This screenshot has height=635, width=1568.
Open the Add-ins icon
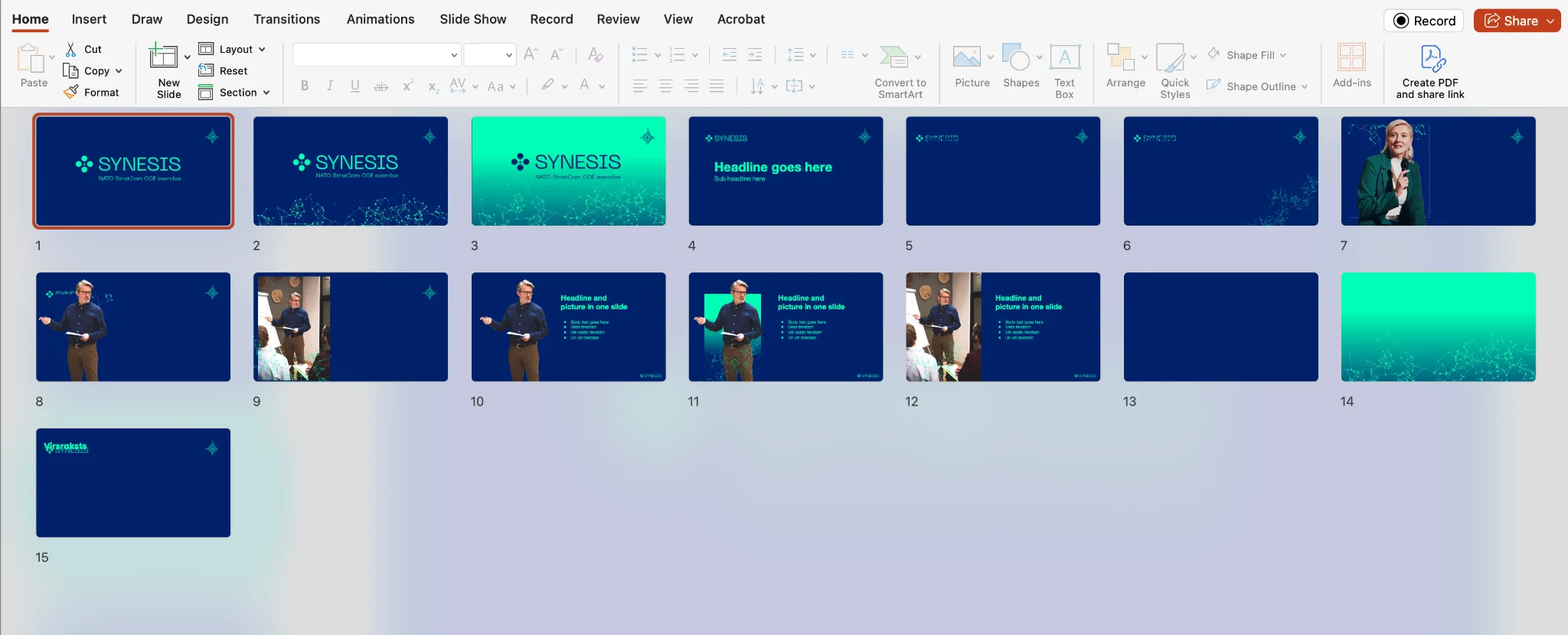click(x=1351, y=57)
